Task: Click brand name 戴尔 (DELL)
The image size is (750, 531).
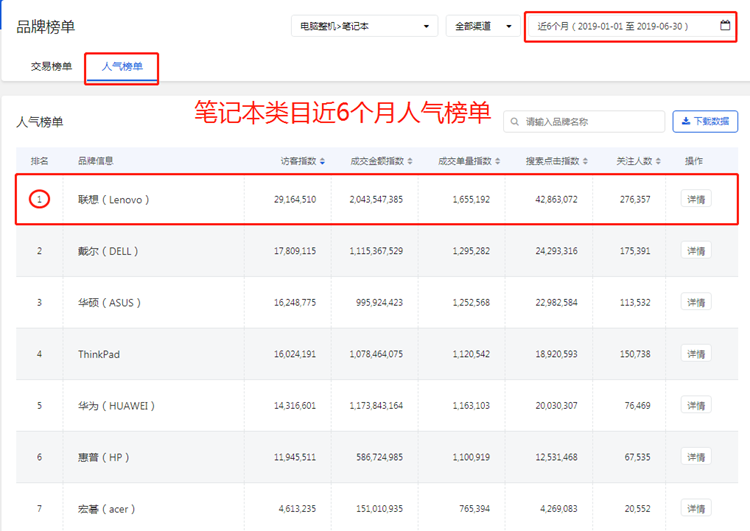Action: [108, 251]
